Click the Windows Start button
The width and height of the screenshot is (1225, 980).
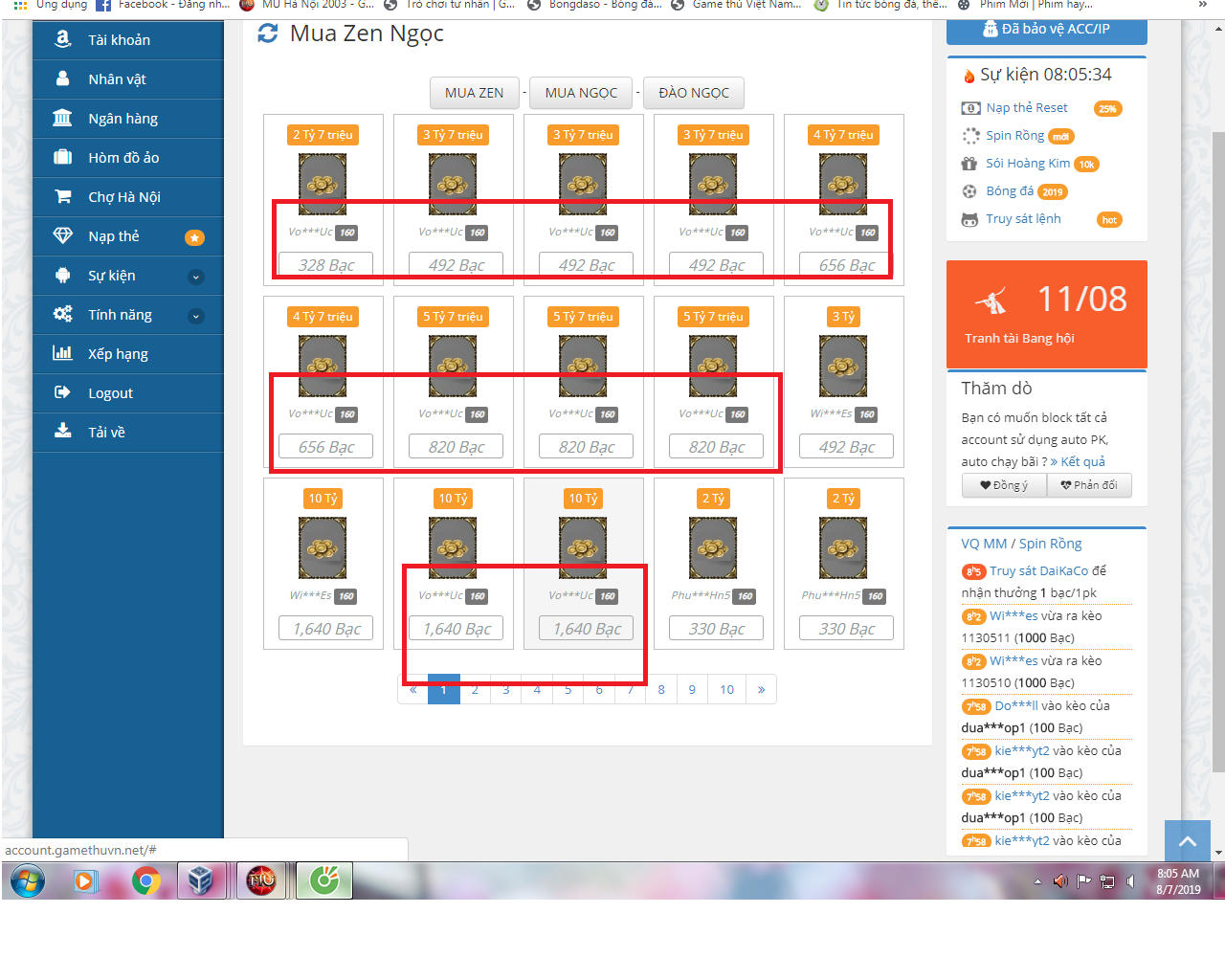click(x=27, y=880)
